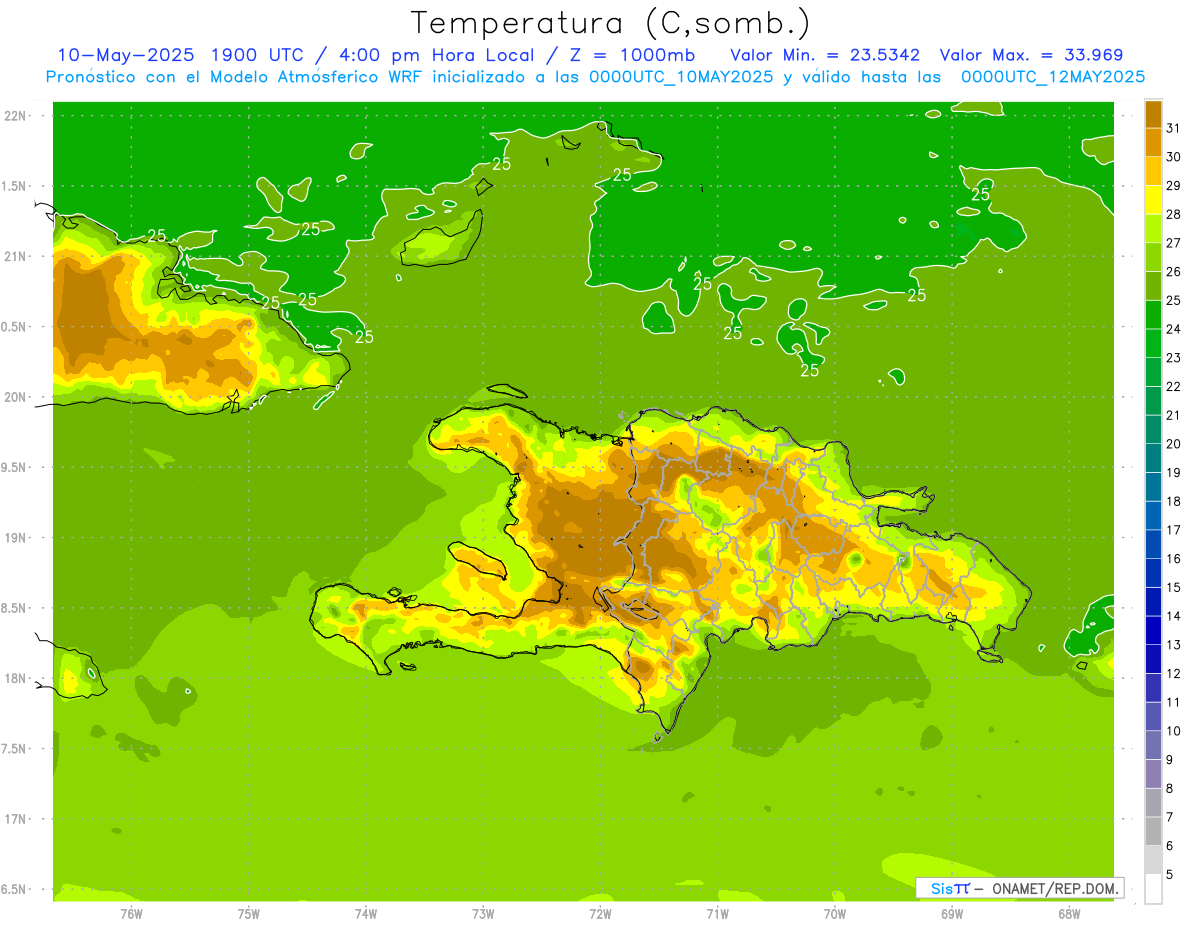Image resolution: width=1200 pixels, height=927 pixels.
Task: Pick the orange legend swatch between 30 and 31
Action: point(1153,142)
